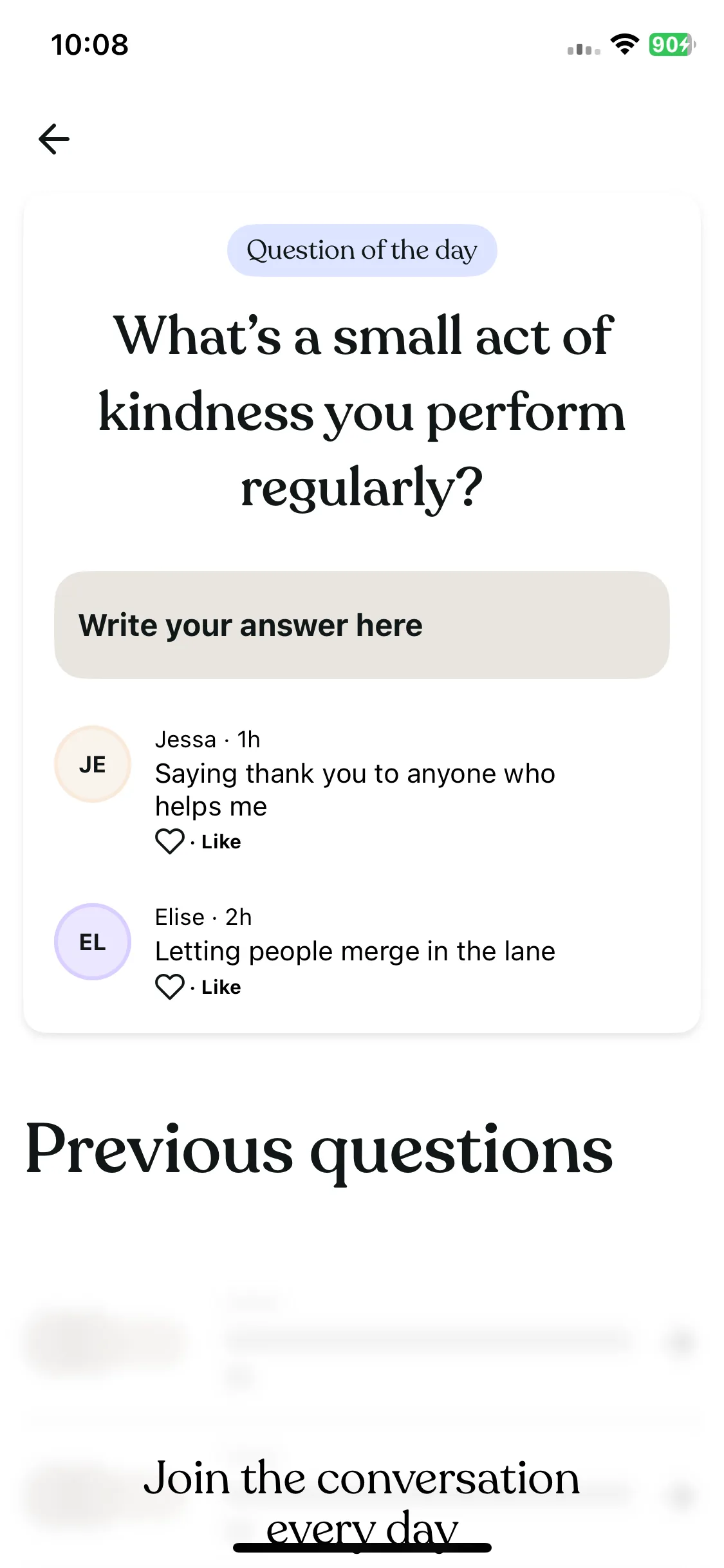724x1568 pixels.
Task: Tap the heart icon under Jessa's answer
Action: pos(170,841)
